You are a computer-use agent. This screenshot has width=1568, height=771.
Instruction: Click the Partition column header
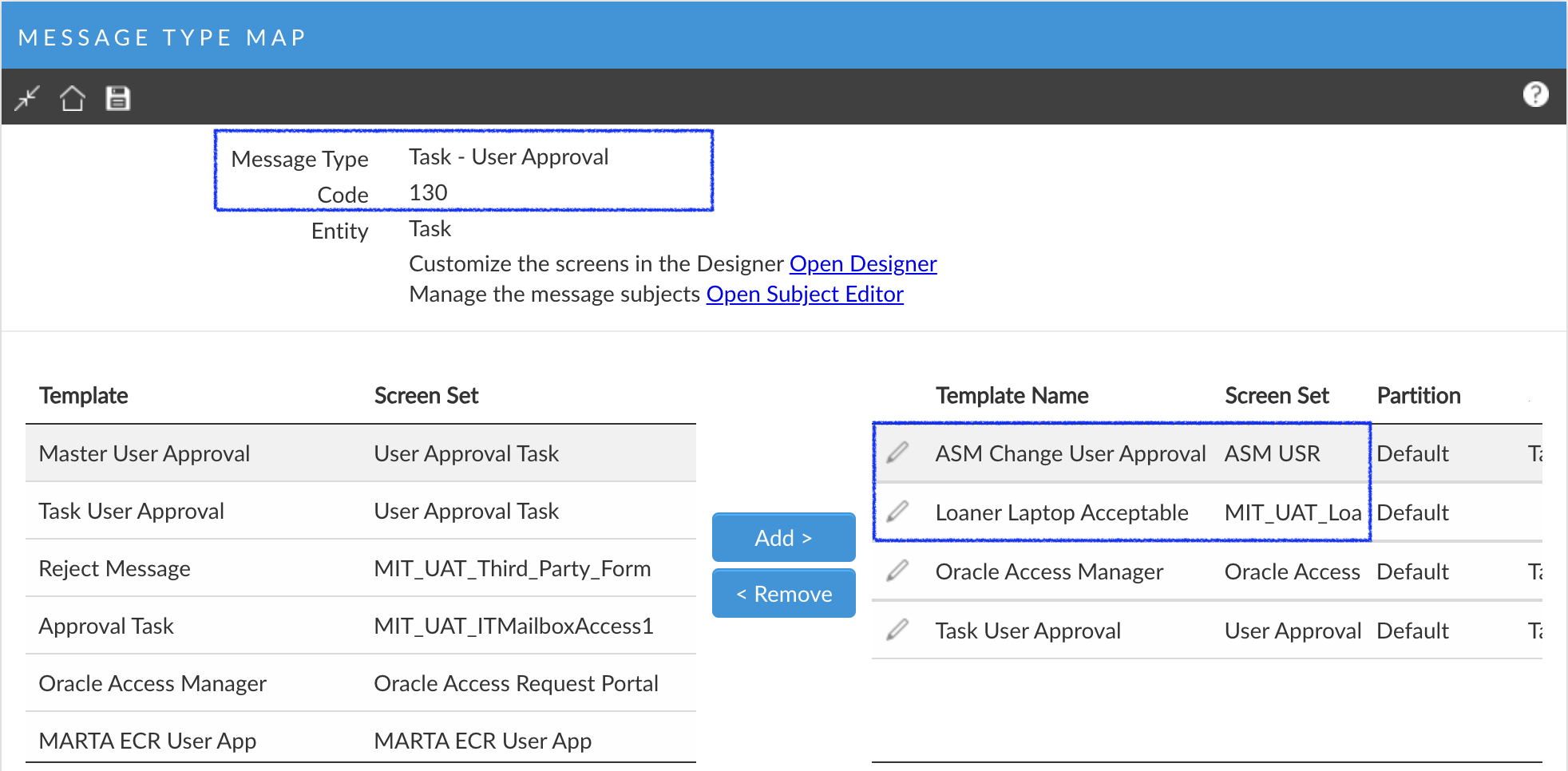1418,396
